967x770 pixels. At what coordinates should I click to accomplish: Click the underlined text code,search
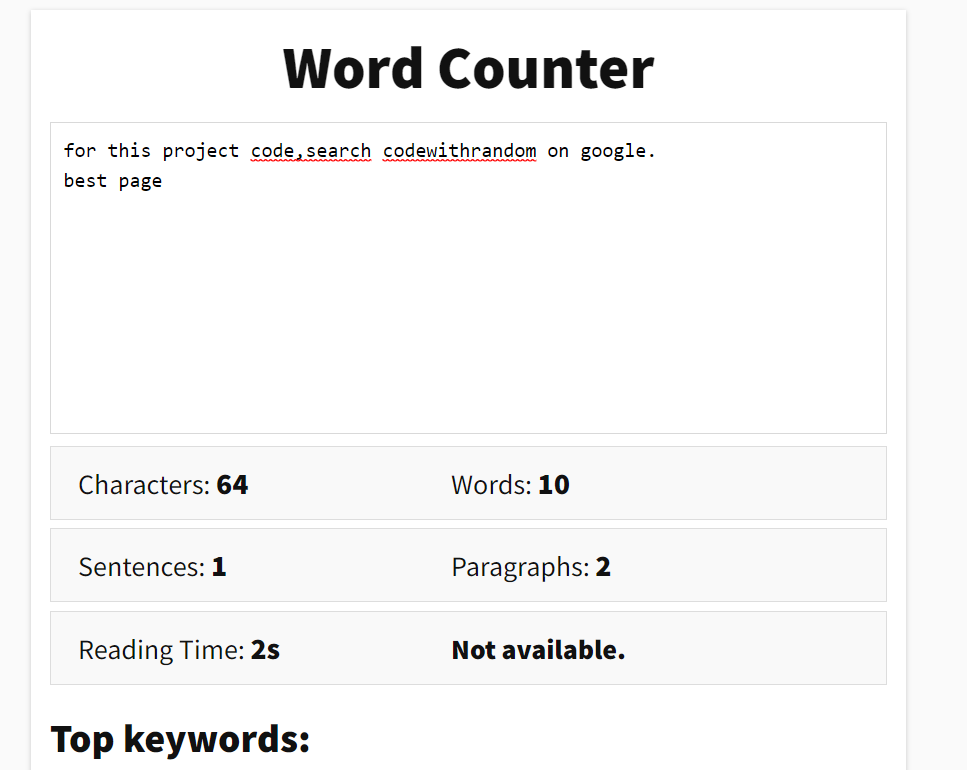tap(311, 151)
